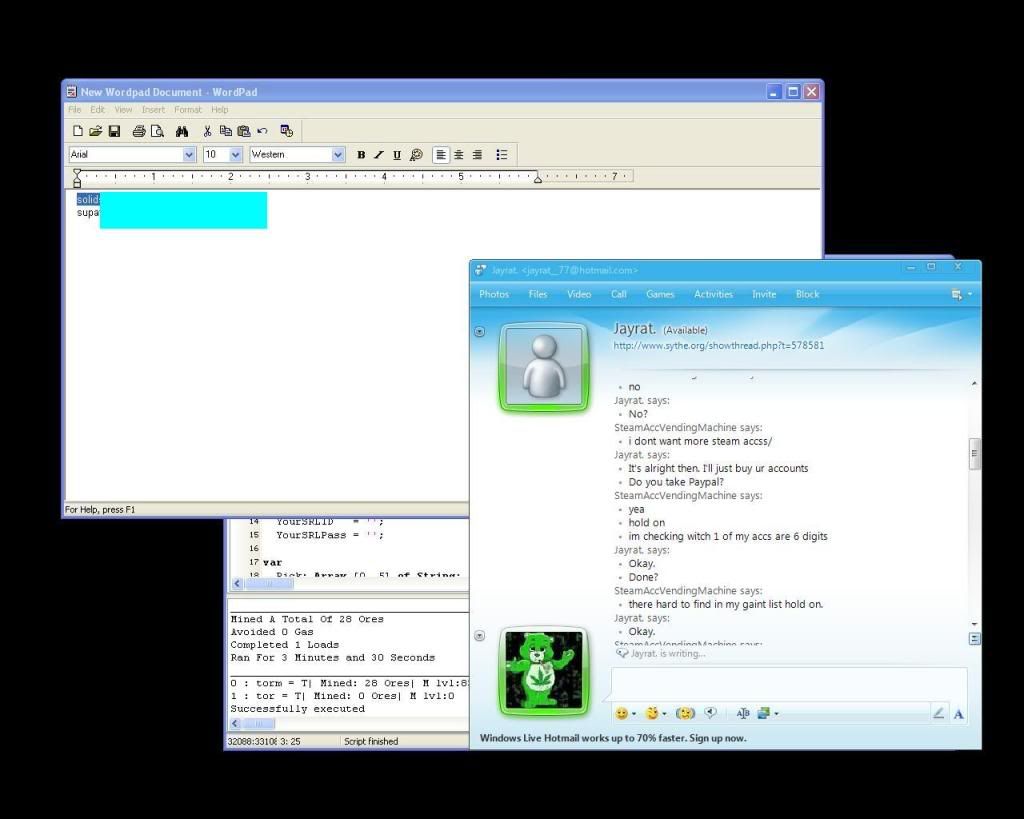
Task: Click left arrow on debug output scrollbar
Action: pyautogui.click(x=235, y=724)
